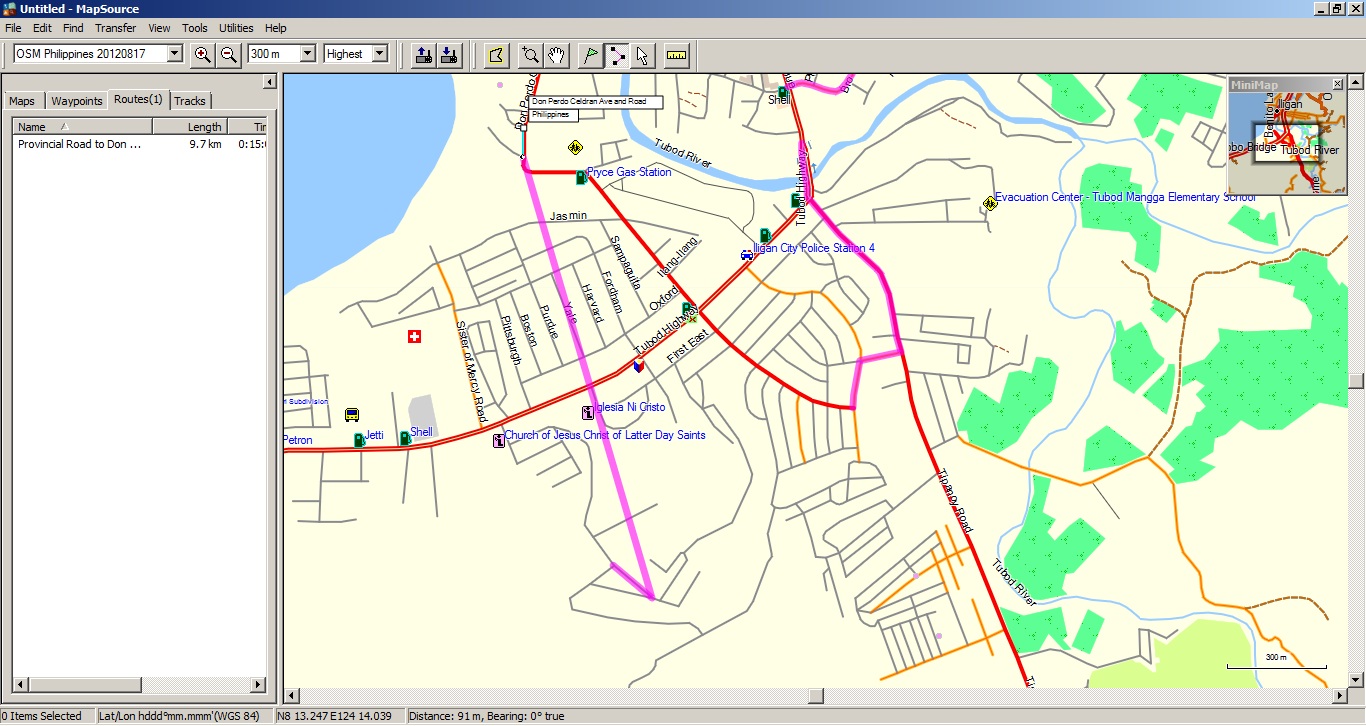Click the map's horizontal scrollbar thumb
This screenshot has width=1366, height=726.
pos(816,696)
